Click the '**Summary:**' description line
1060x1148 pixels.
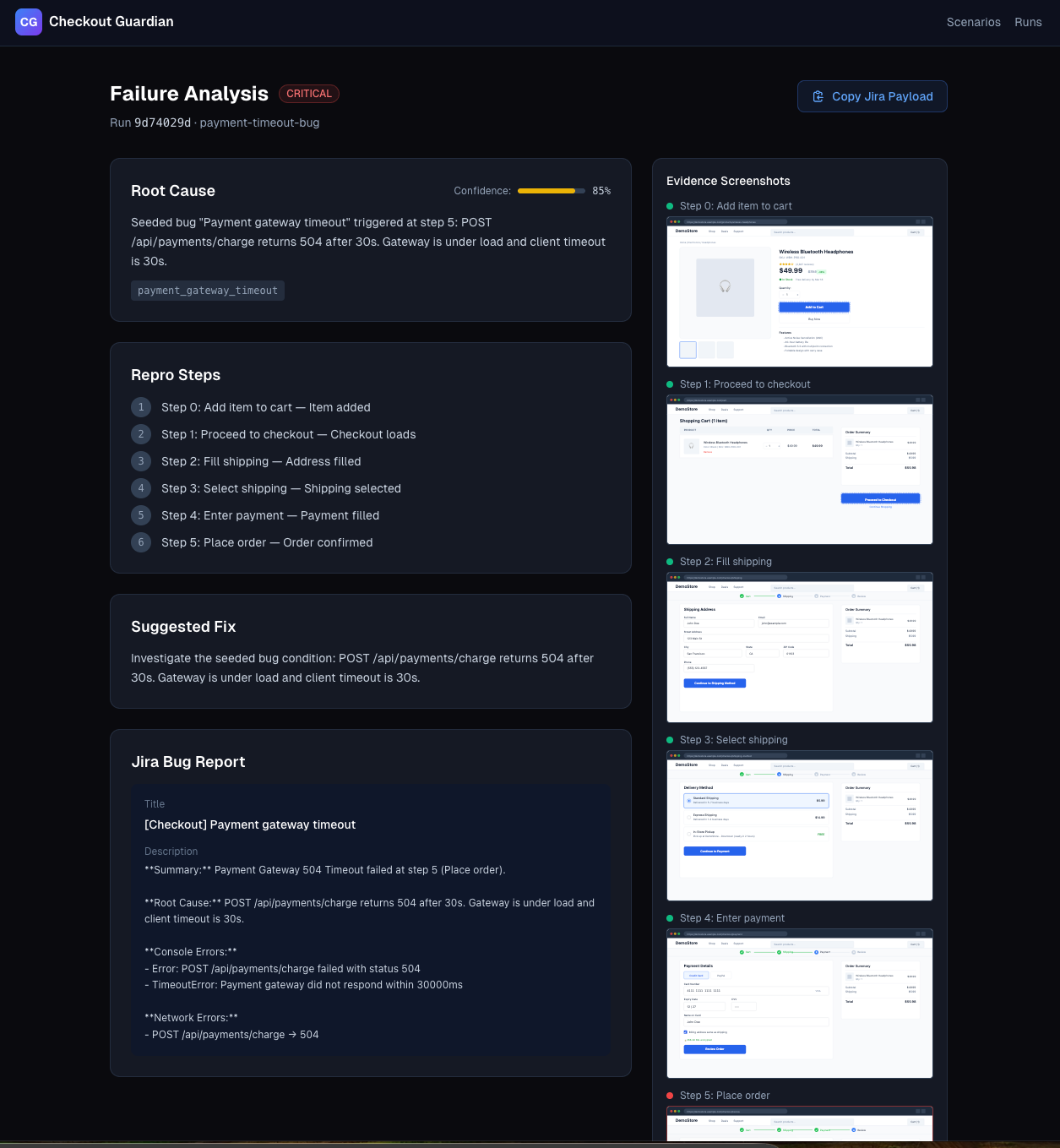point(325,870)
